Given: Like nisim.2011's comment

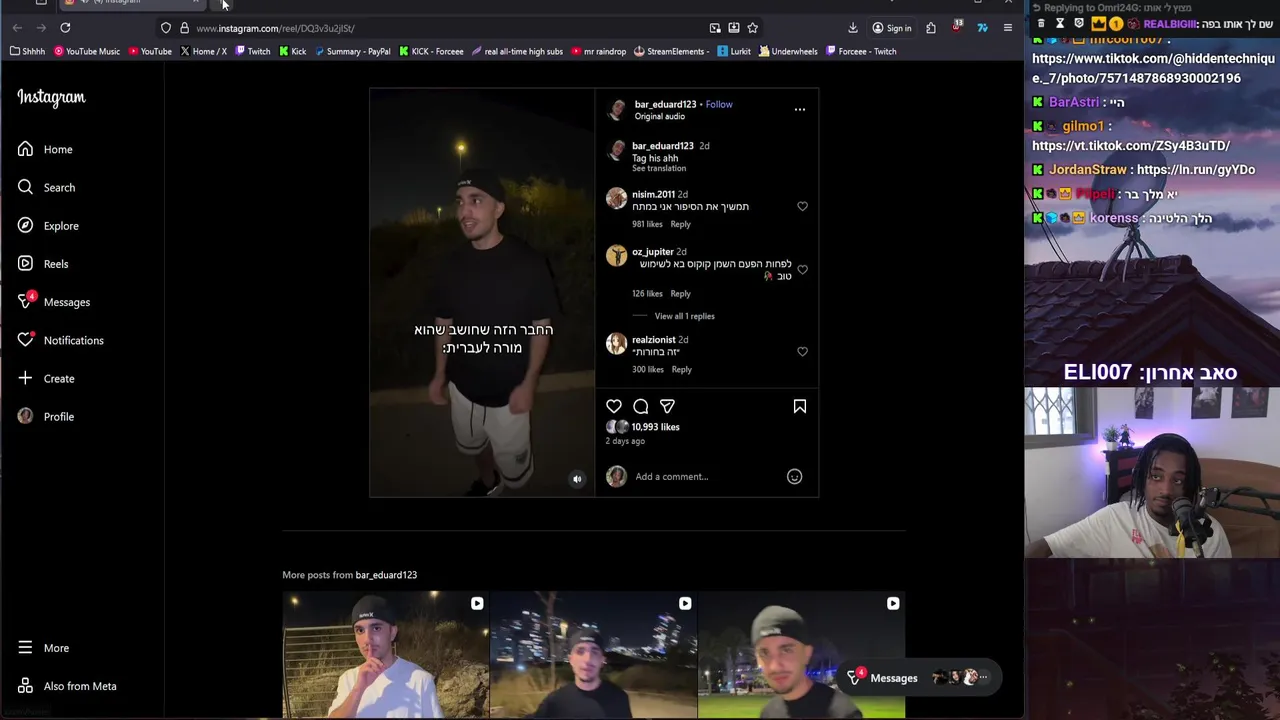Looking at the screenshot, I should click(x=802, y=206).
